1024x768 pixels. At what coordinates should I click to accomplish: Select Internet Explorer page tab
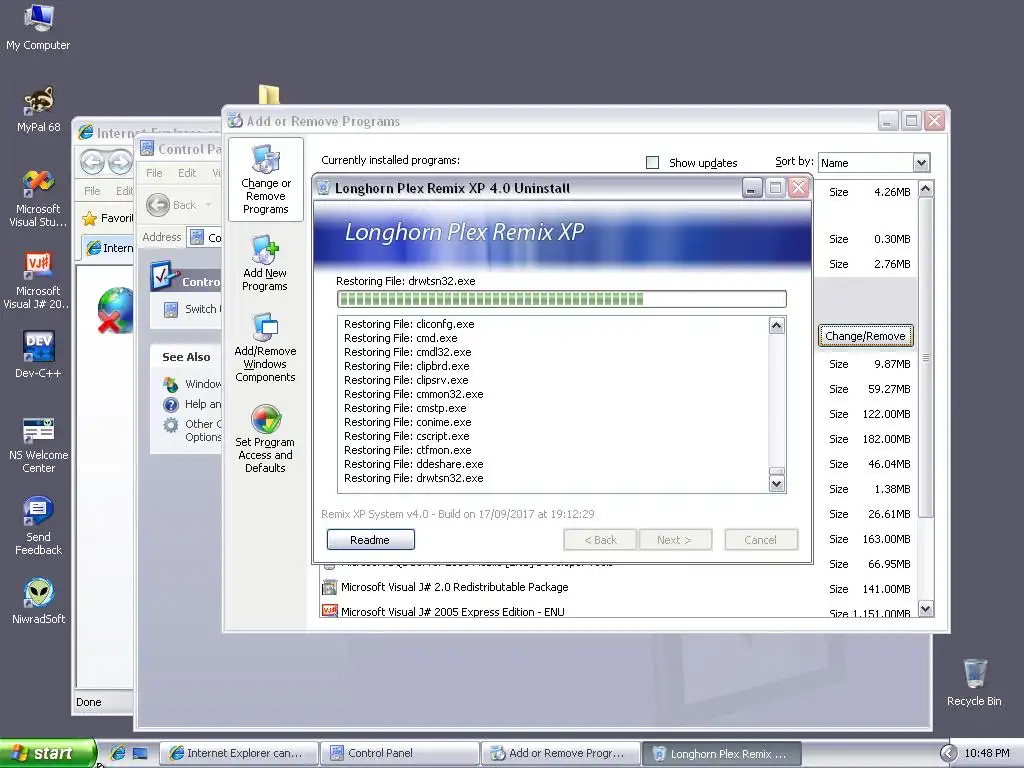(x=110, y=248)
